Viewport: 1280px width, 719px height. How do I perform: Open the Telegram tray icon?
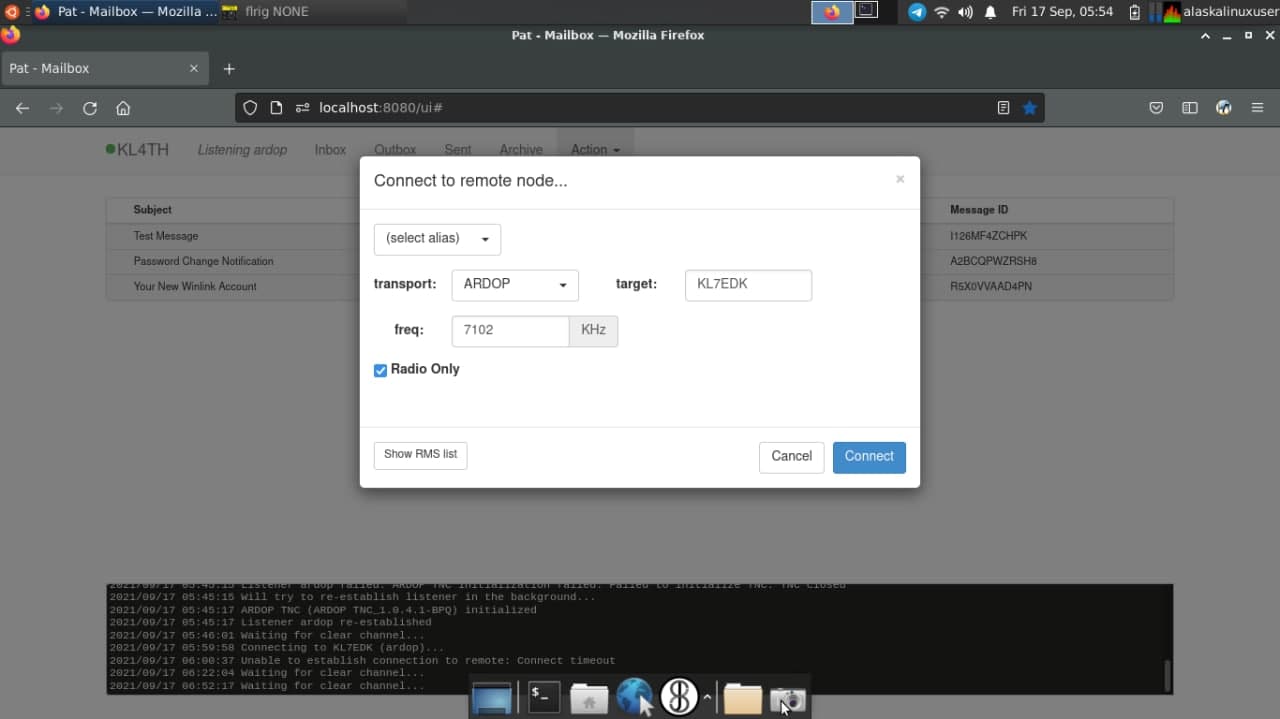916,12
